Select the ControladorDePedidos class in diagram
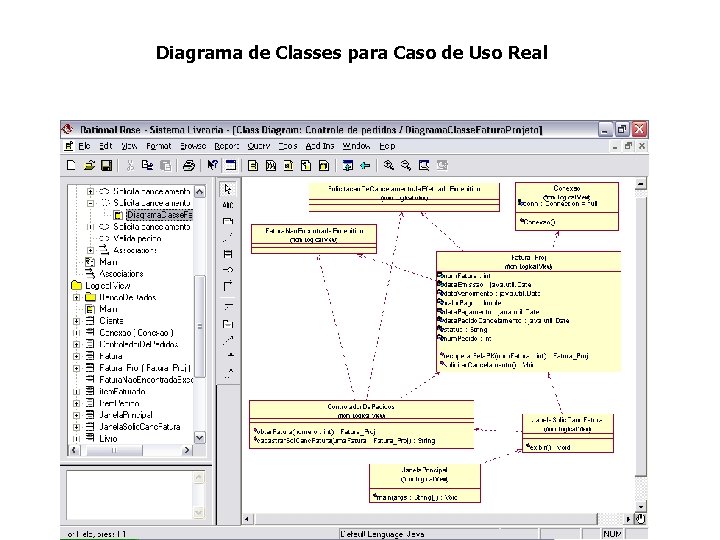 click(361, 424)
